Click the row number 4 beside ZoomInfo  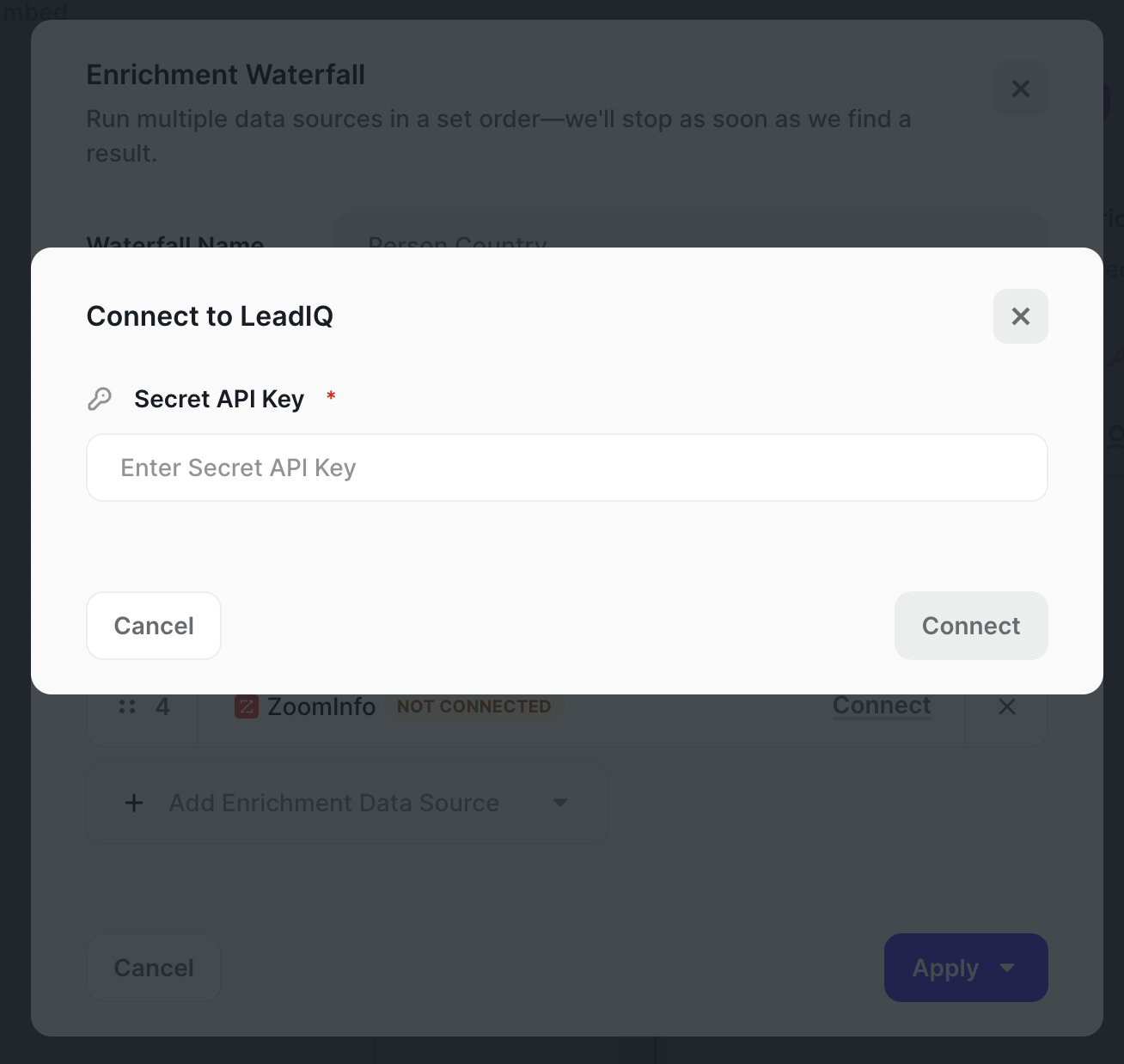(x=162, y=706)
